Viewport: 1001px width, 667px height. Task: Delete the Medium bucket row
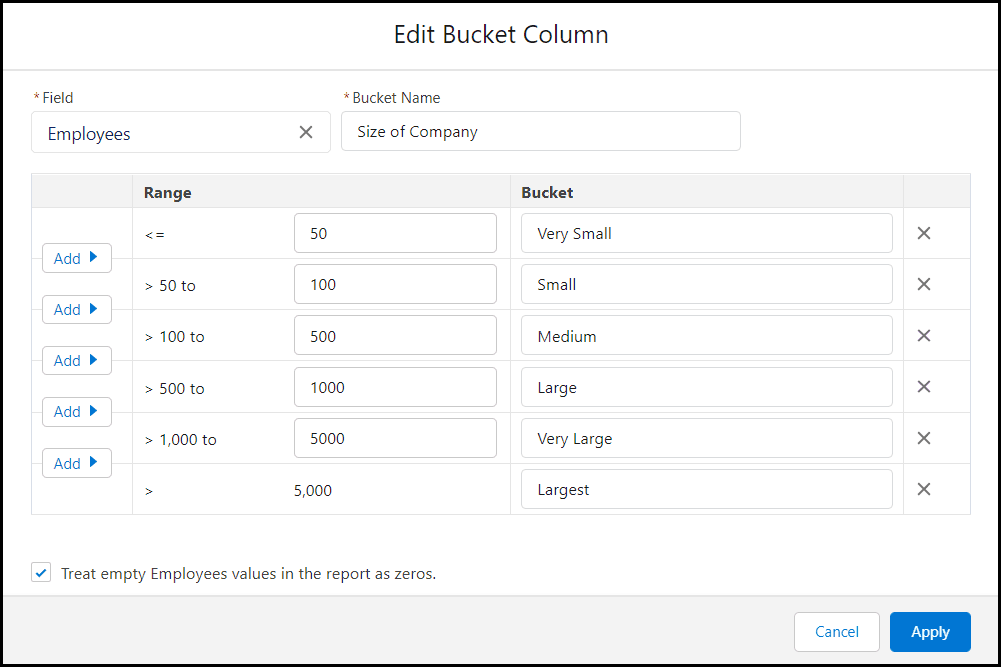point(923,336)
